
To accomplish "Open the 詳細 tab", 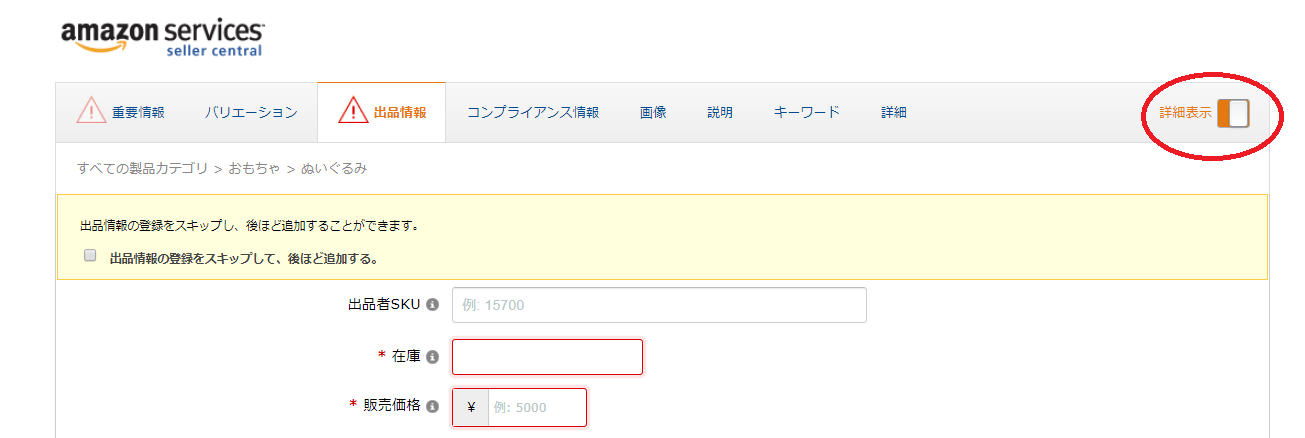I will point(894,112).
